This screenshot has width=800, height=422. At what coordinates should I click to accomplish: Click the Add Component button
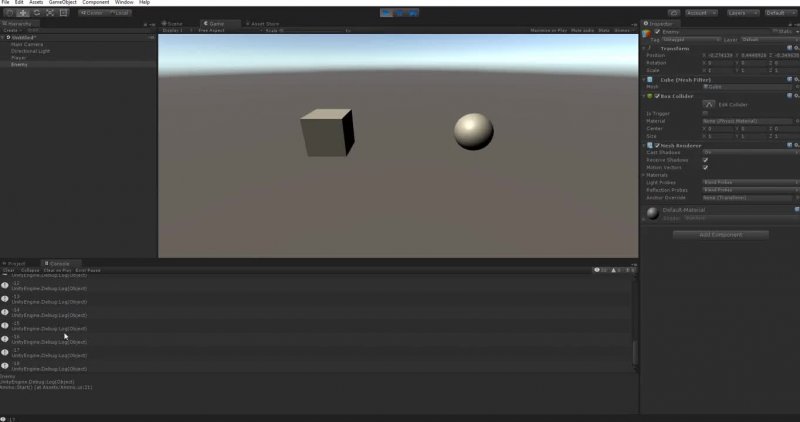pyautogui.click(x=720, y=235)
